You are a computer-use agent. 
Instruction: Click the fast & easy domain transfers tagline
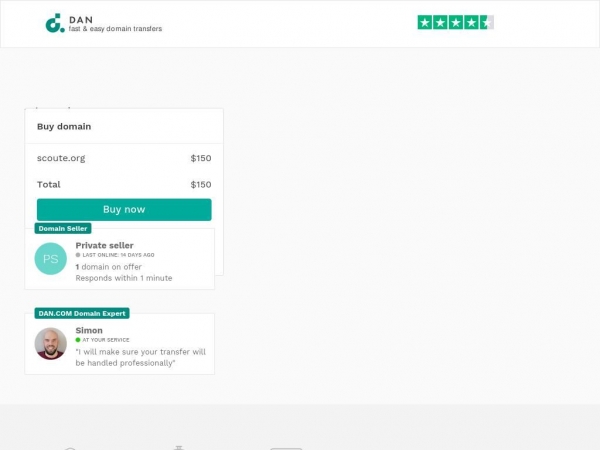click(116, 29)
